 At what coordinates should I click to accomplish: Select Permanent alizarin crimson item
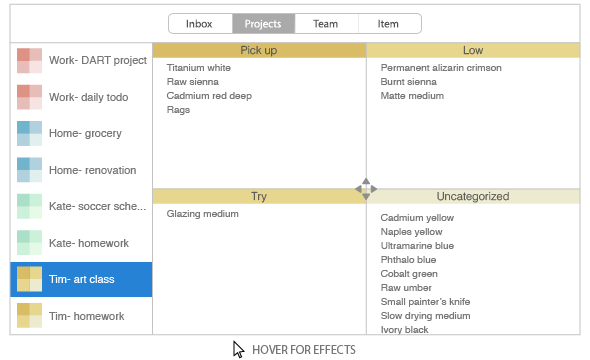(x=441, y=68)
